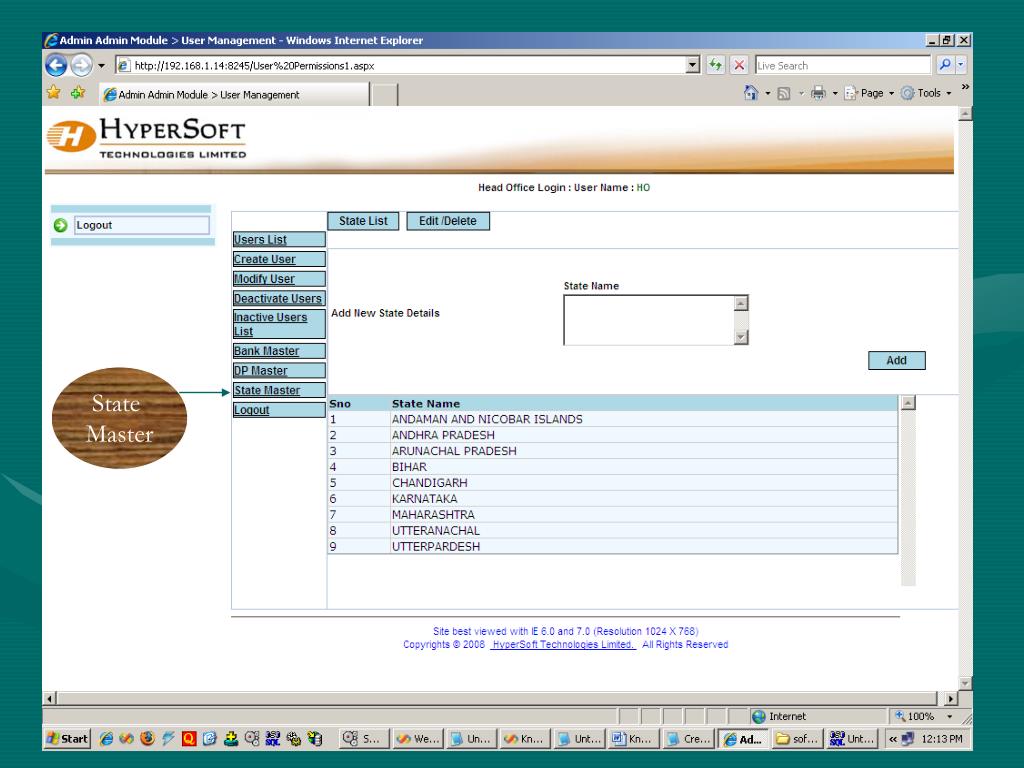Click the state grid scroll up arrow

[x=908, y=403]
